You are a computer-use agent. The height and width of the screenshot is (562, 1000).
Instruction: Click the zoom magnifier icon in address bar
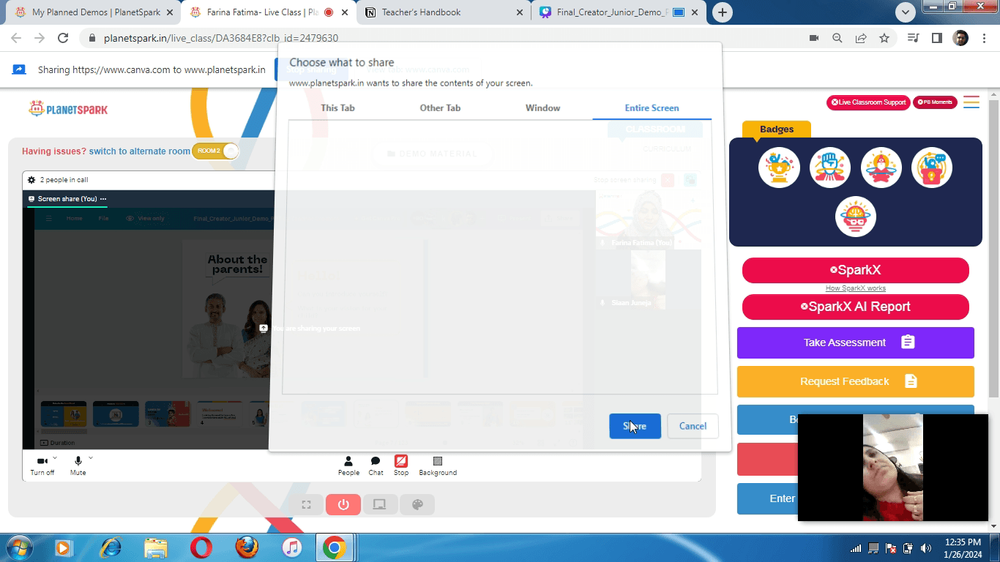click(x=837, y=38)
